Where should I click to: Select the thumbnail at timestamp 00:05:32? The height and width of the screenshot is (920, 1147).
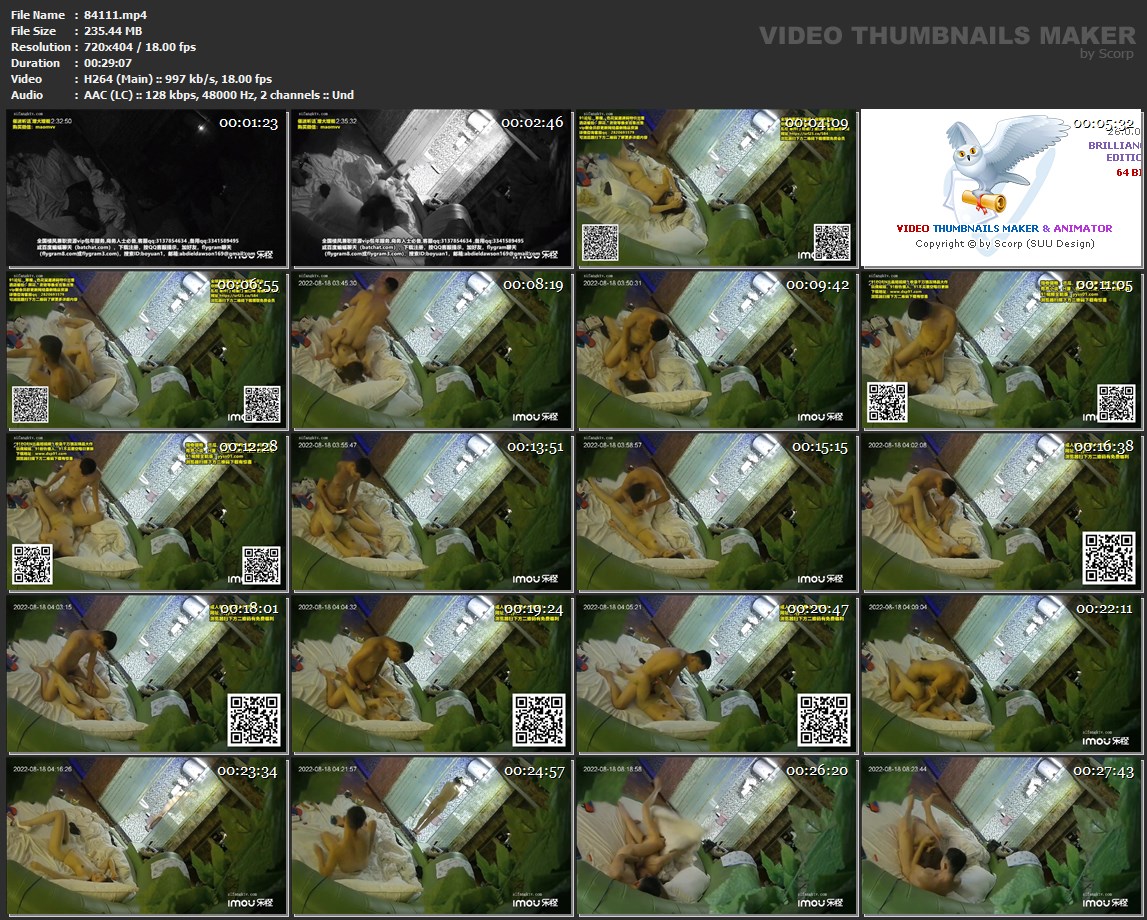tap(1001, 188)
